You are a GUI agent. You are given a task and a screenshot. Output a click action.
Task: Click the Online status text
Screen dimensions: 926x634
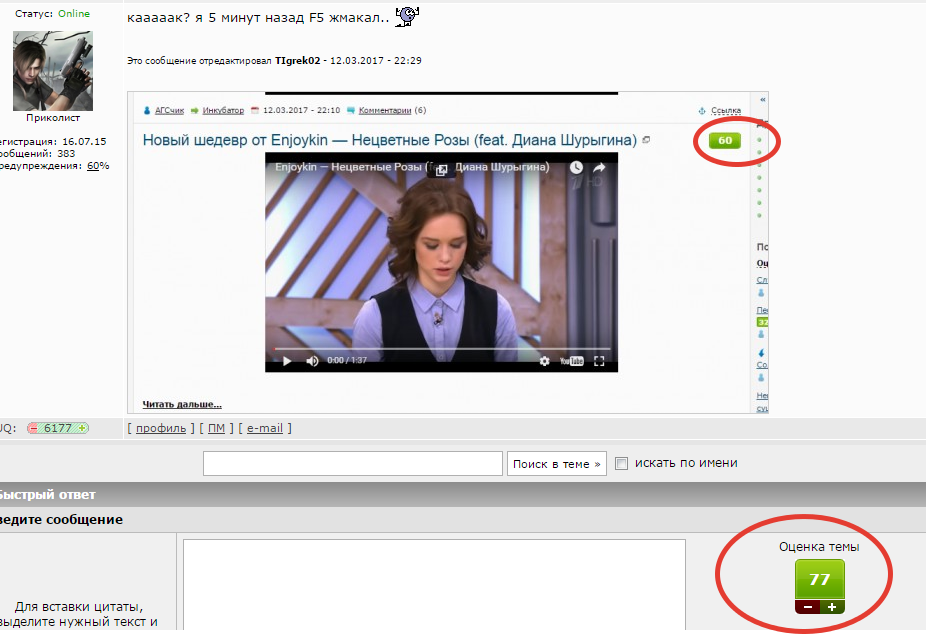[74, 14]
